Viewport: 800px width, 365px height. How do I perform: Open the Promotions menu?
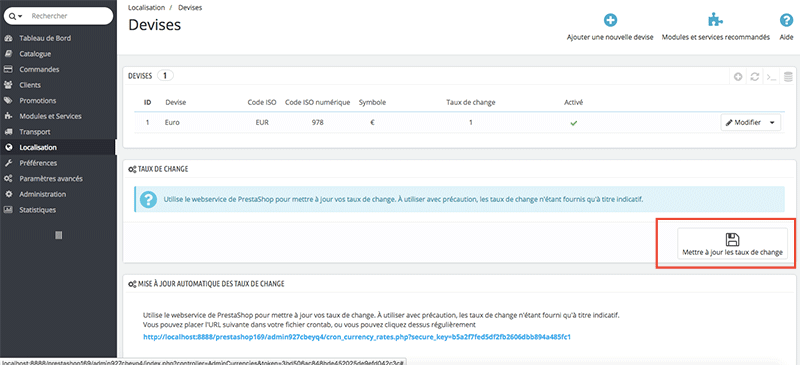coord(38,101)
